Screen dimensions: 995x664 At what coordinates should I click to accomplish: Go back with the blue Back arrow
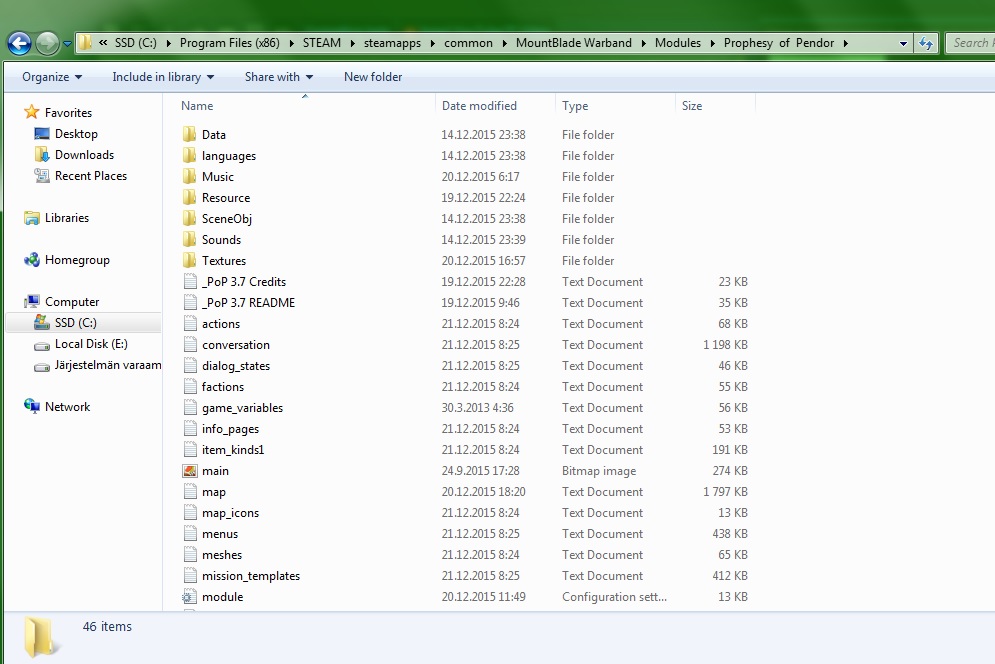click(x=19, y=43)
